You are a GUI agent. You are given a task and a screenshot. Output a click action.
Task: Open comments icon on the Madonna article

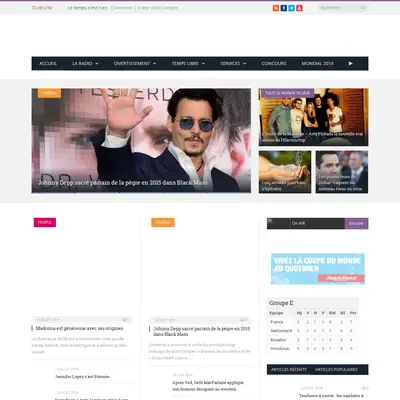coord(125,320)
